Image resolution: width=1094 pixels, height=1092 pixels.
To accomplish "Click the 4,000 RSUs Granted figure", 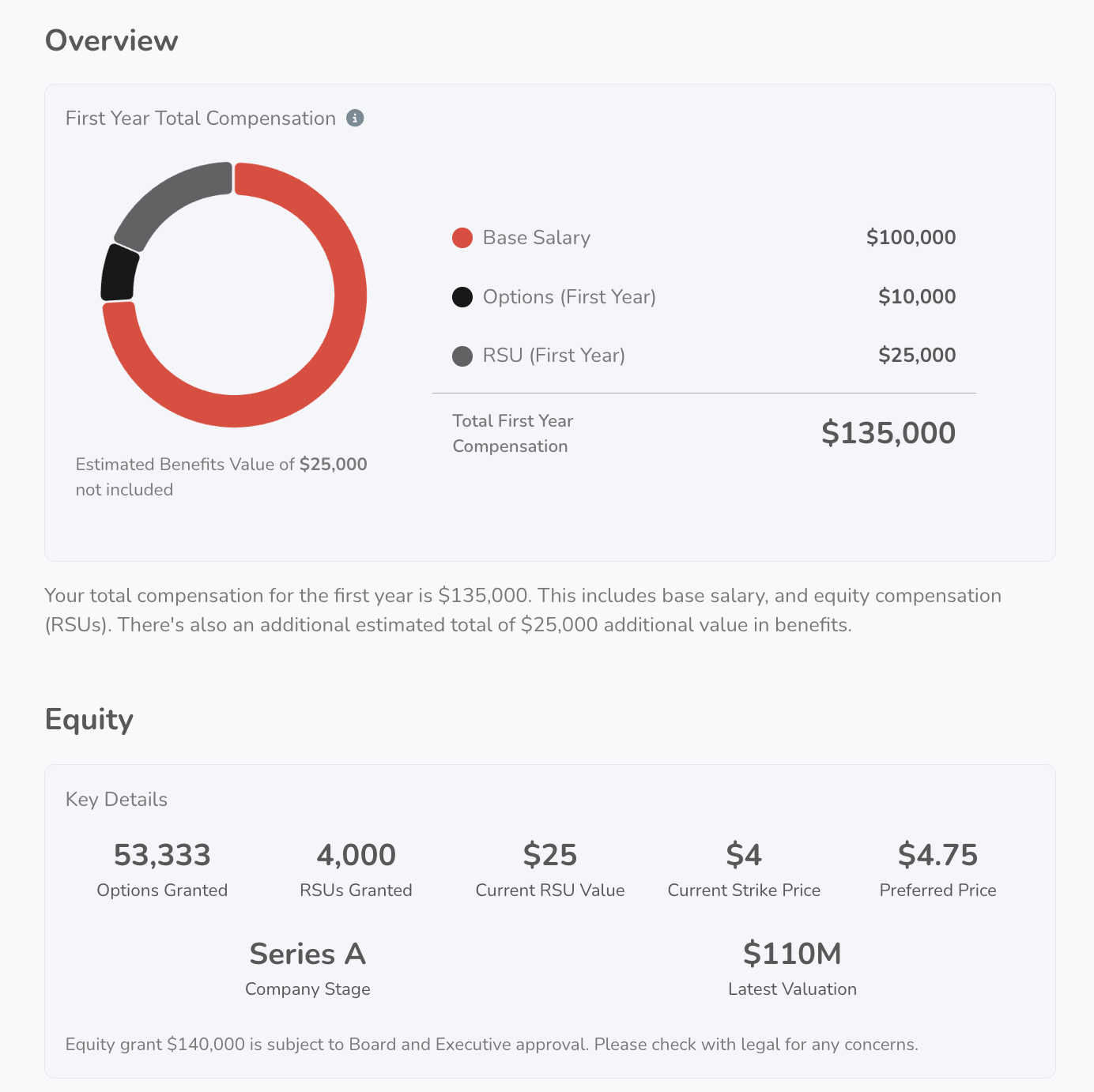I will [356, 855].
